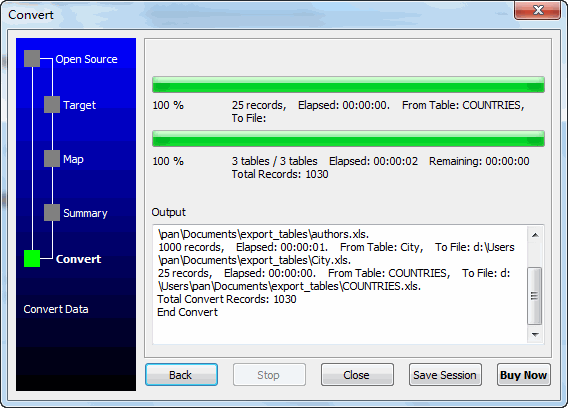Click inside the Output log text area
568x408 pixels.
tap(340, 284)
